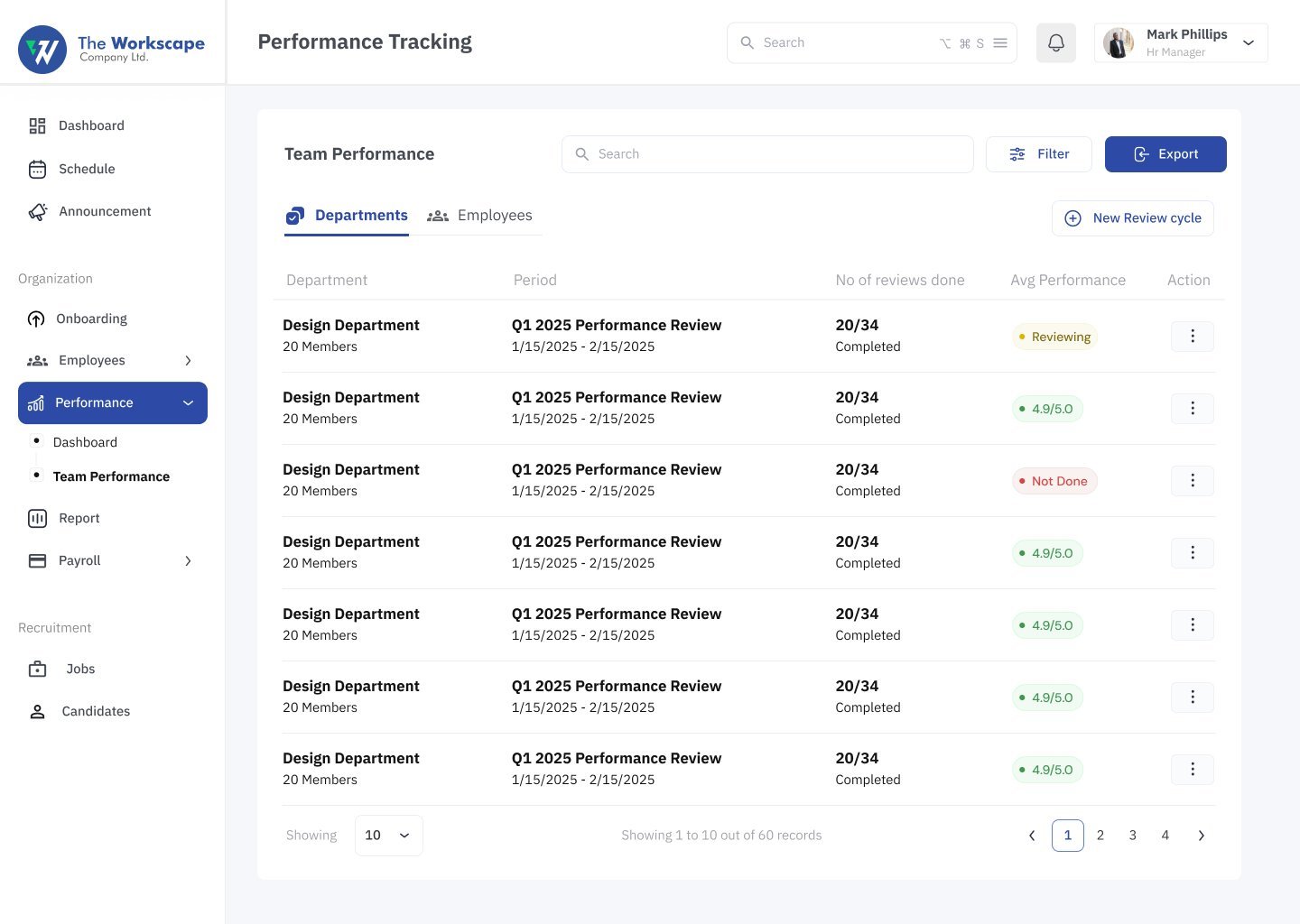This screenshot has height=924, width=1300.
Task: Expand the Employees sidebar chevron
Action: [188, 361]
